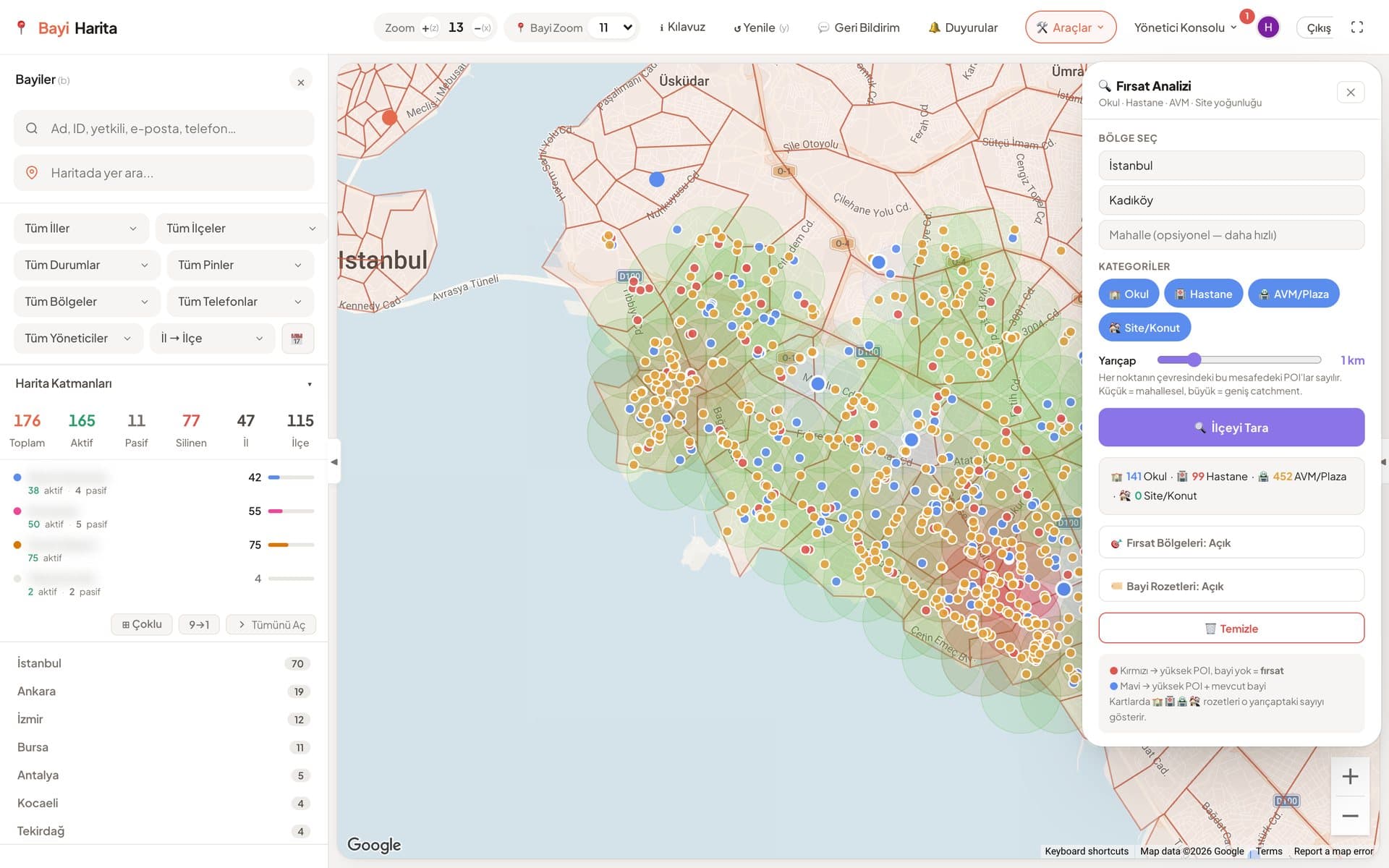
Task: Click the zoom-in +(z) control in header
Action: pyautogui.click(x=430, y=28)
